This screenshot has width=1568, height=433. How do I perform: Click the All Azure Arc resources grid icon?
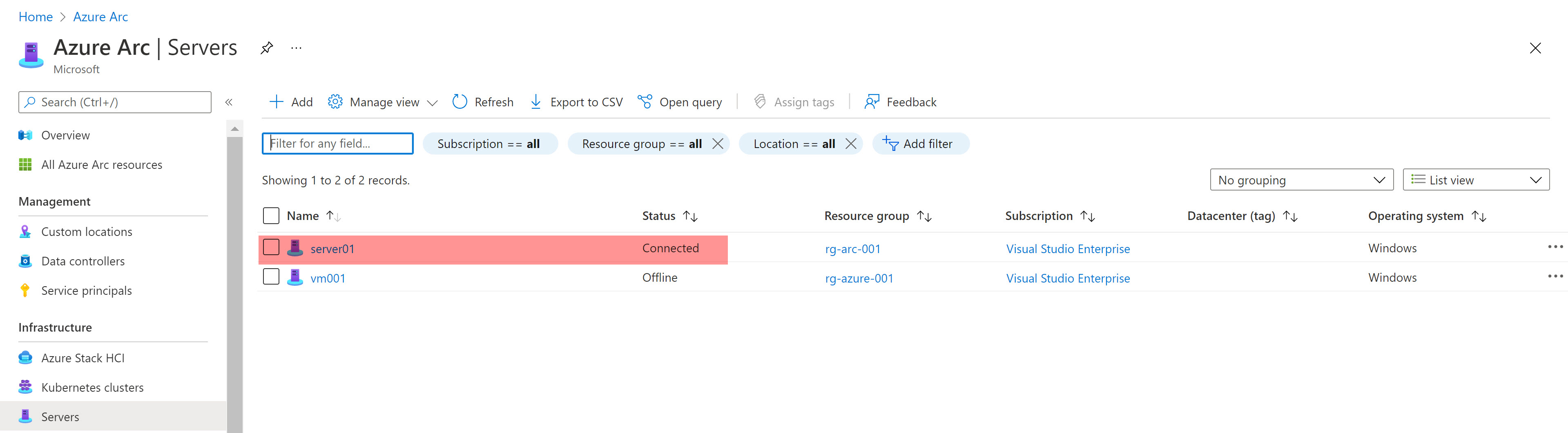click(25, 164)
